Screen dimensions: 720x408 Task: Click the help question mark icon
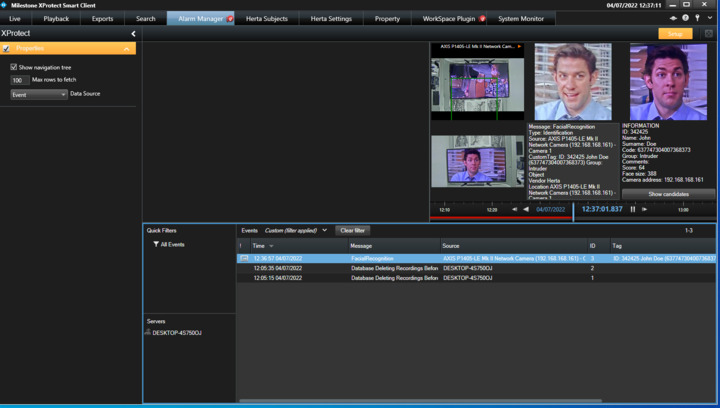pos(685,18)
